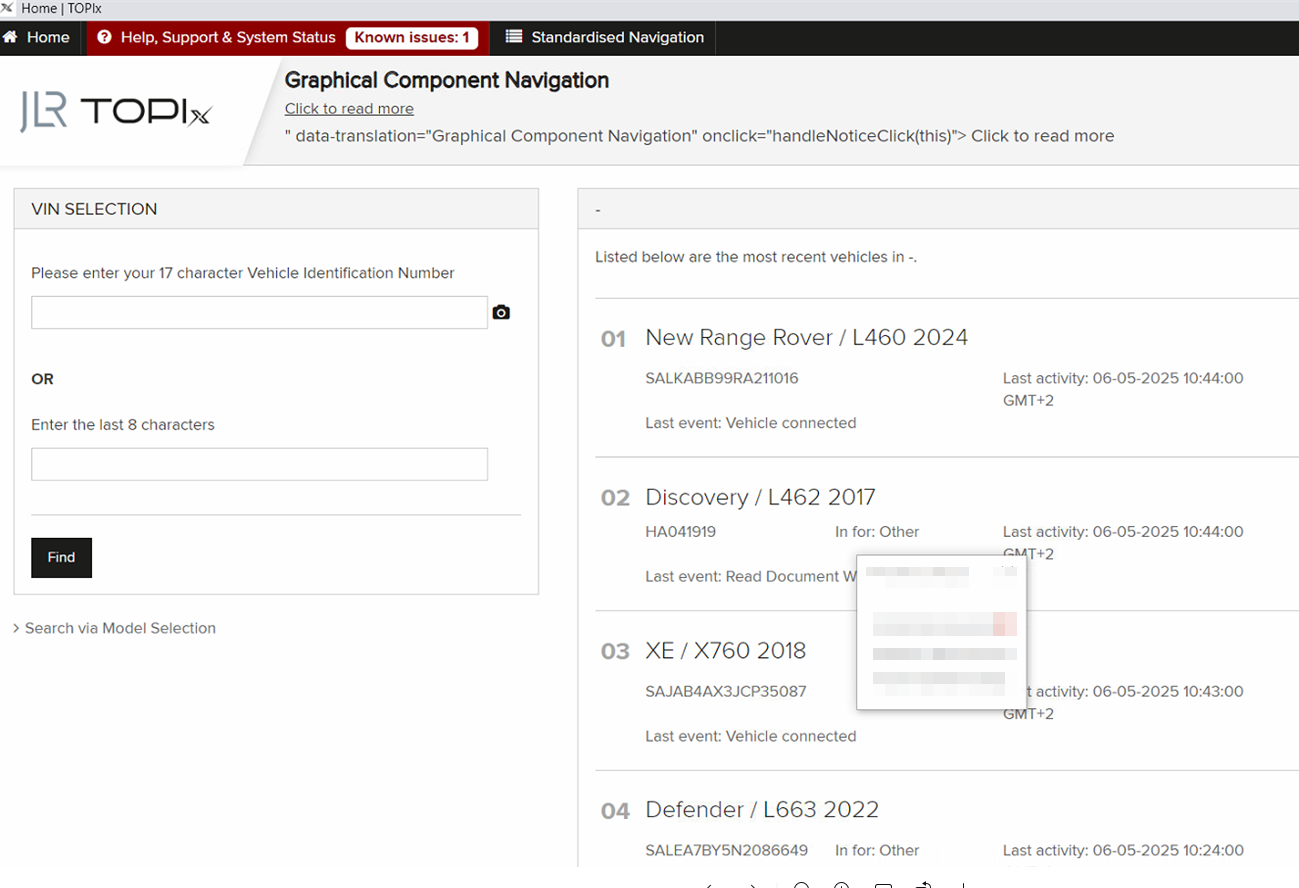Viewport: 1299px width, 888px height.
Task: Click the Graphical Component Navigation heading
Action: click(x=447, y=80)
